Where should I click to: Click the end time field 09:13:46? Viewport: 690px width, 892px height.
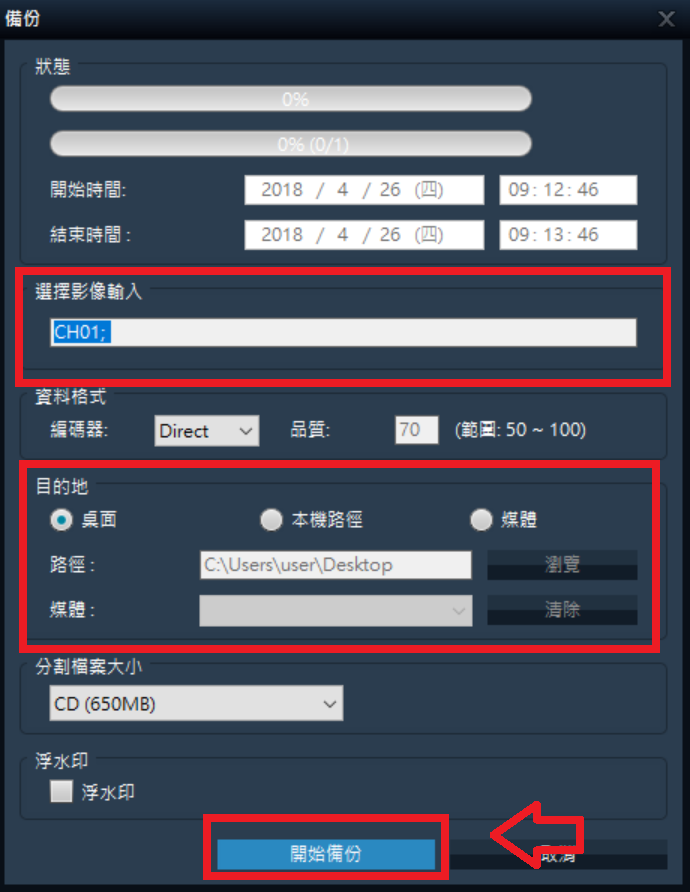[x=568, y=234]
